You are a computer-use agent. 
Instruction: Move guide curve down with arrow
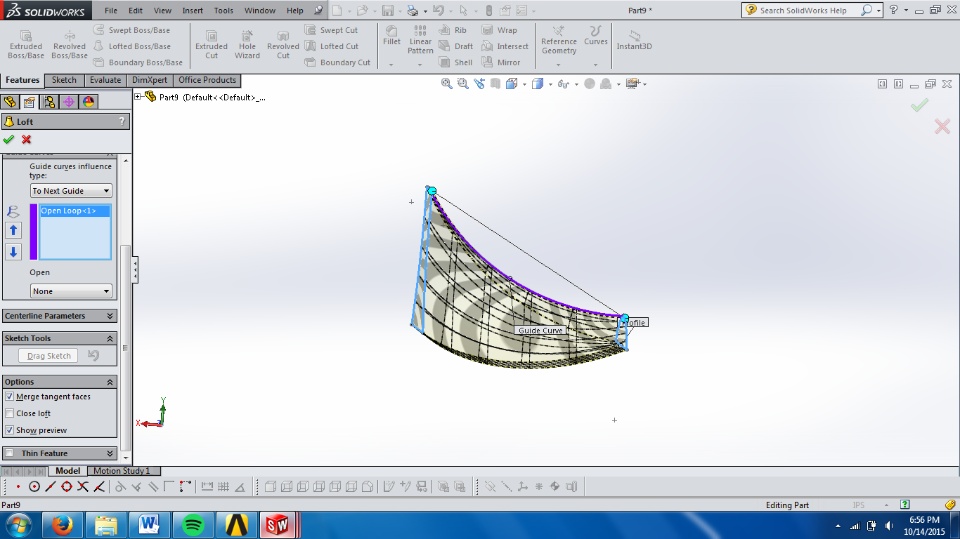13,252
